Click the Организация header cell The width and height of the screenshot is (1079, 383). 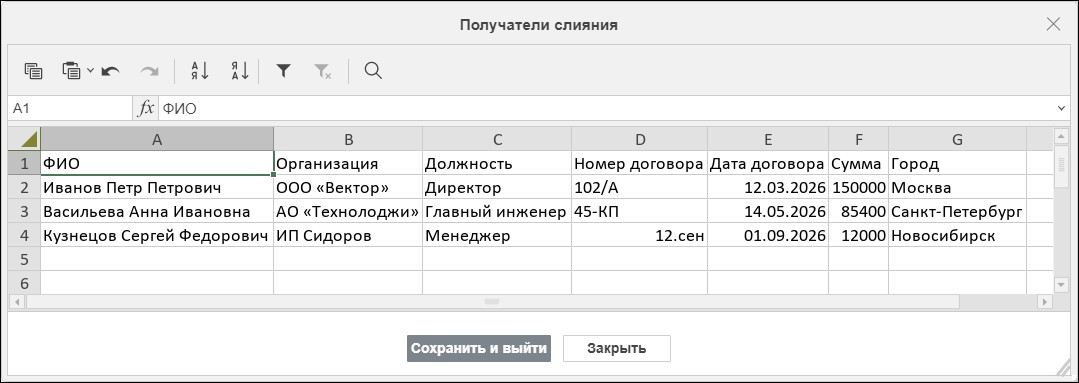pos(348,164)
